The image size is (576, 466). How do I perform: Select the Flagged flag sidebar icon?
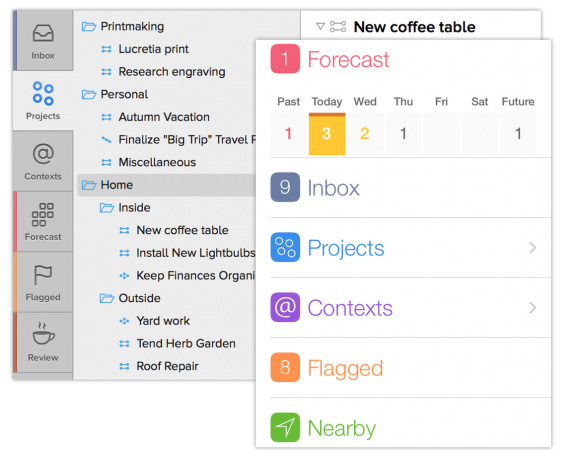click(x=43, y=275)
